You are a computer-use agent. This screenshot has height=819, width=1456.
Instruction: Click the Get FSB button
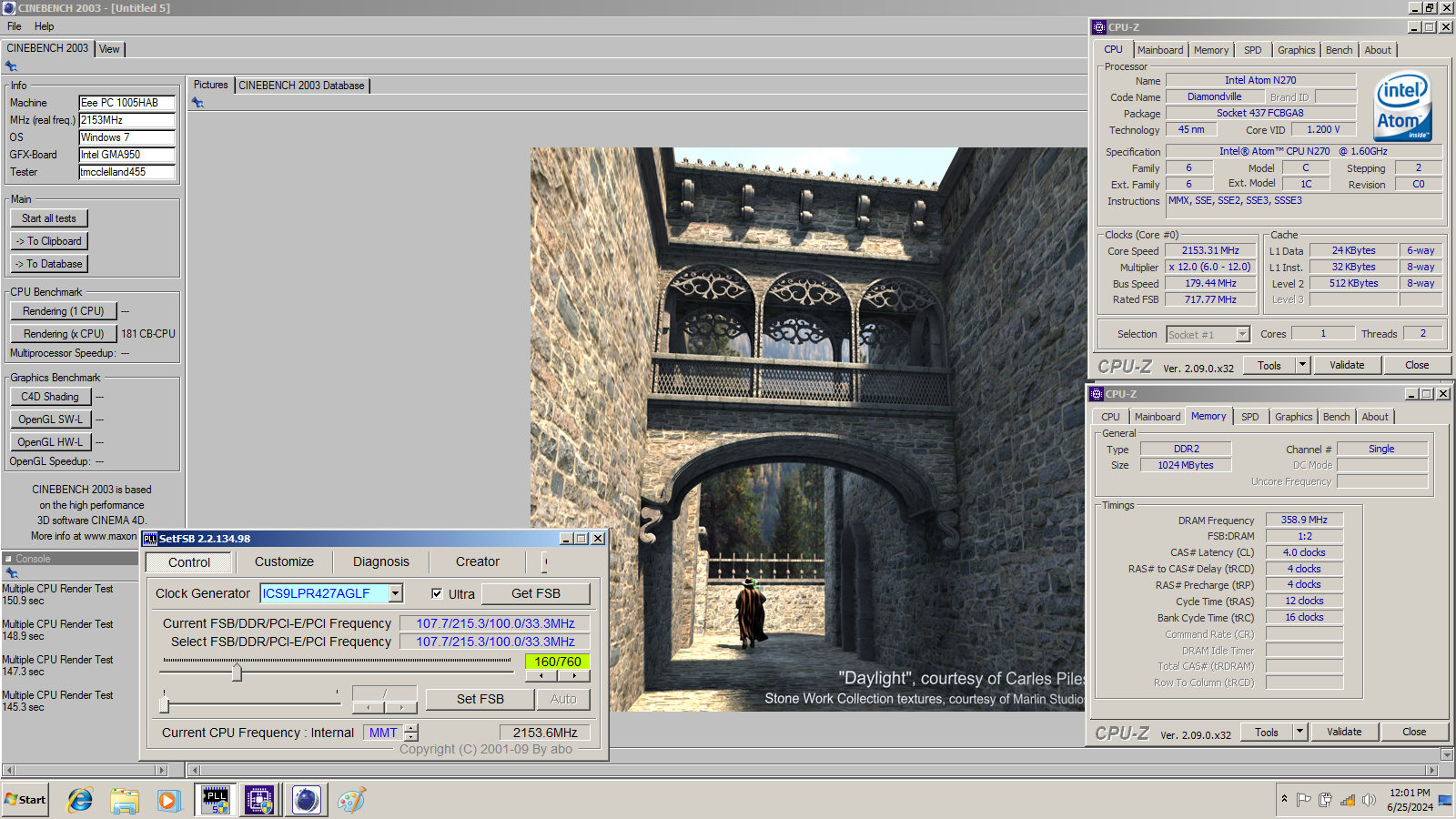(536, 593)
